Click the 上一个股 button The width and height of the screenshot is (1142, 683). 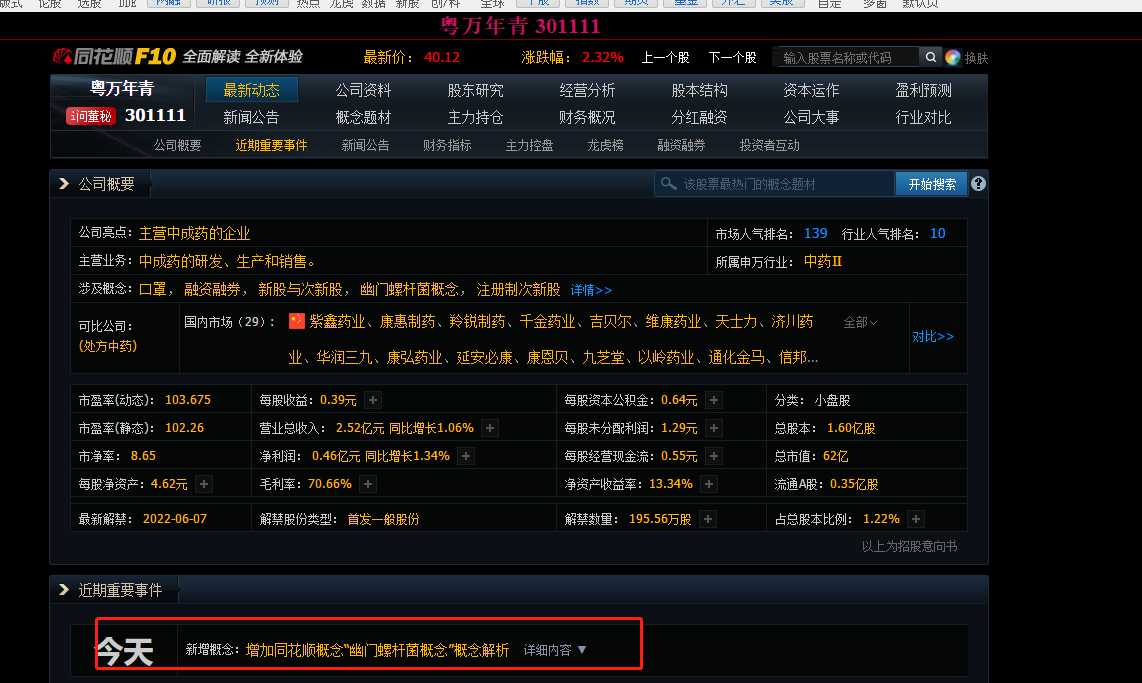click(665, 57)
